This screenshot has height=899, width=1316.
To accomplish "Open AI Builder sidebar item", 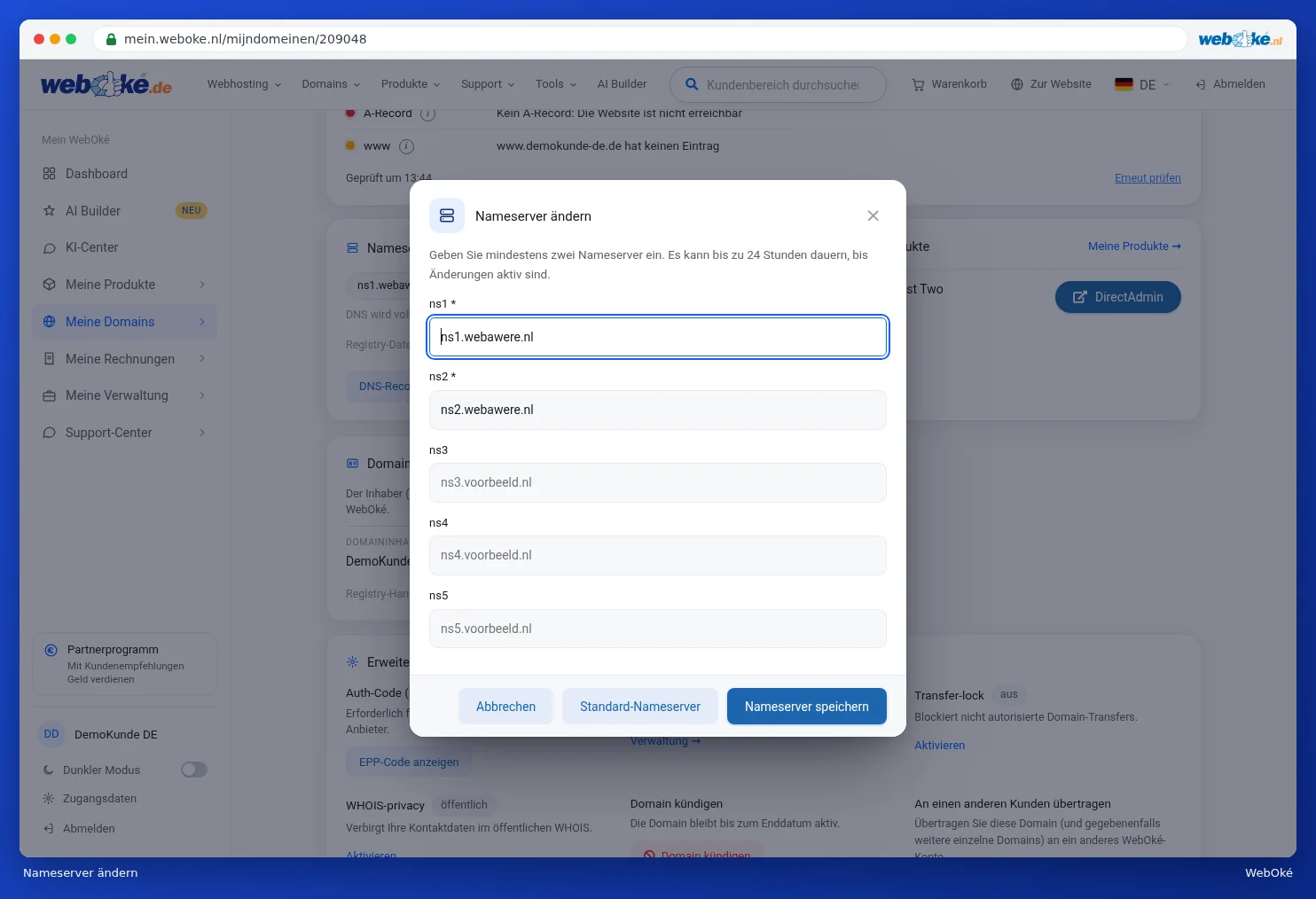I will pos(124,211).
